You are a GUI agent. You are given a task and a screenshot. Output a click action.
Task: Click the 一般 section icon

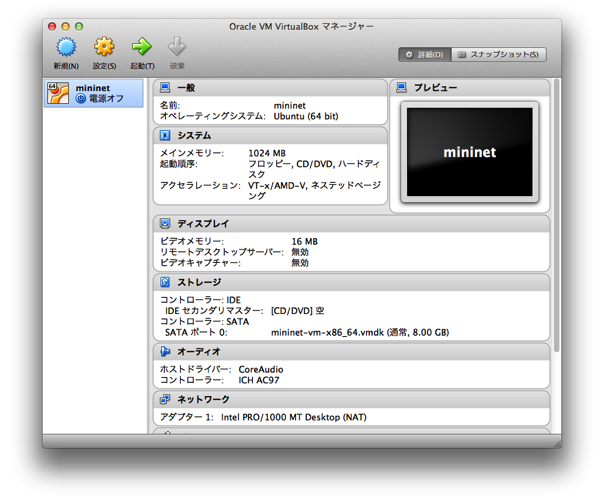point(165,88)
